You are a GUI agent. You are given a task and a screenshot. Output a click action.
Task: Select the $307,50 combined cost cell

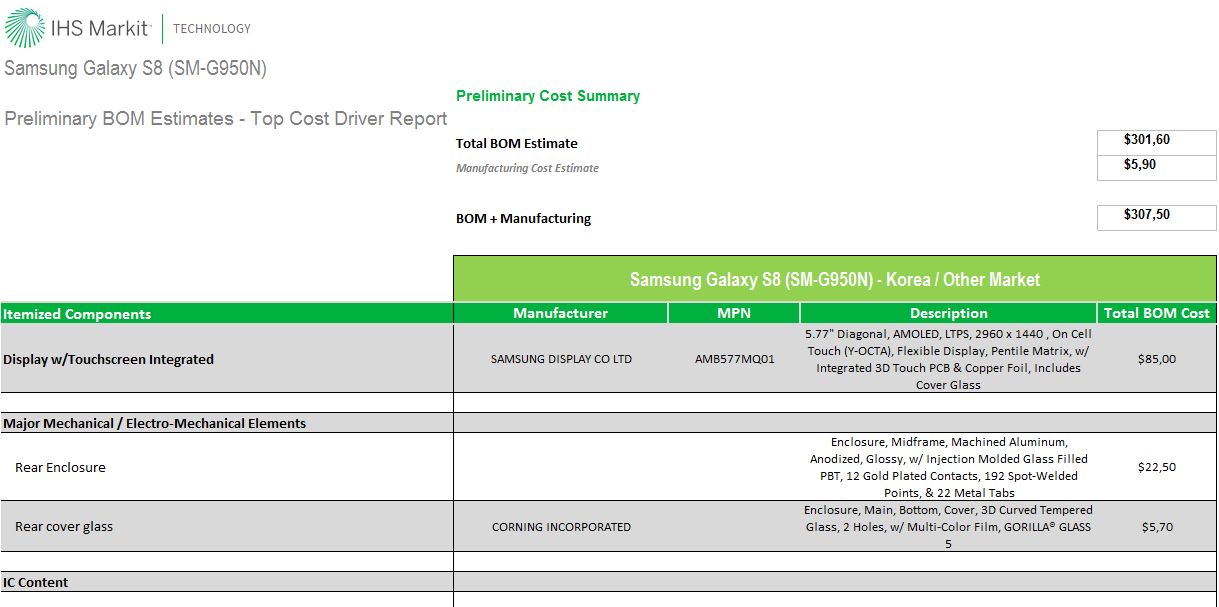pos(1157,217)
